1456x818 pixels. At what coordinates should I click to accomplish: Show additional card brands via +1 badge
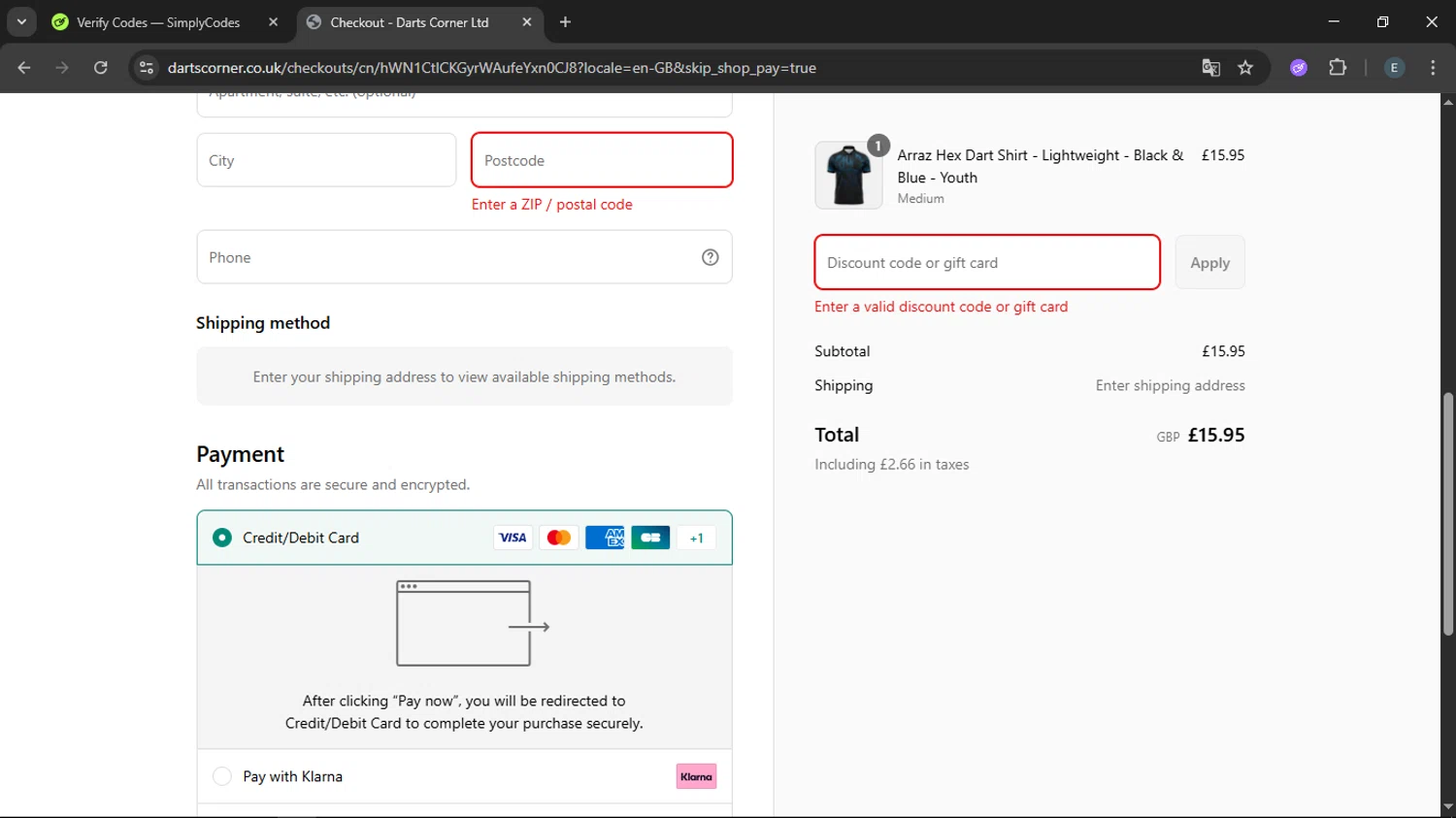(696, 538)
